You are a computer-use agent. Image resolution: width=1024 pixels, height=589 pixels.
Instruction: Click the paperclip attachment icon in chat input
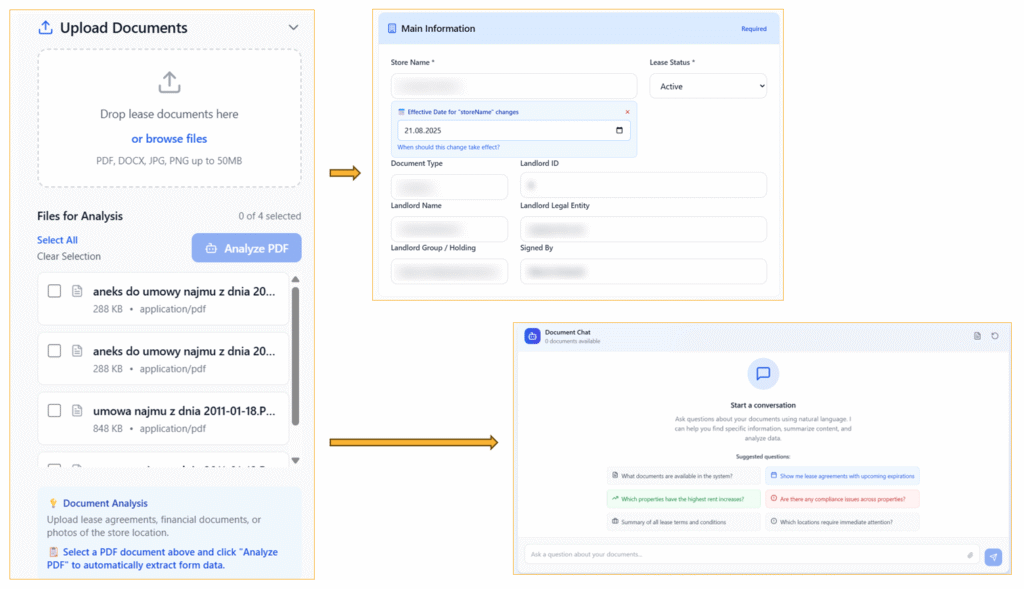tap(969, 555)
